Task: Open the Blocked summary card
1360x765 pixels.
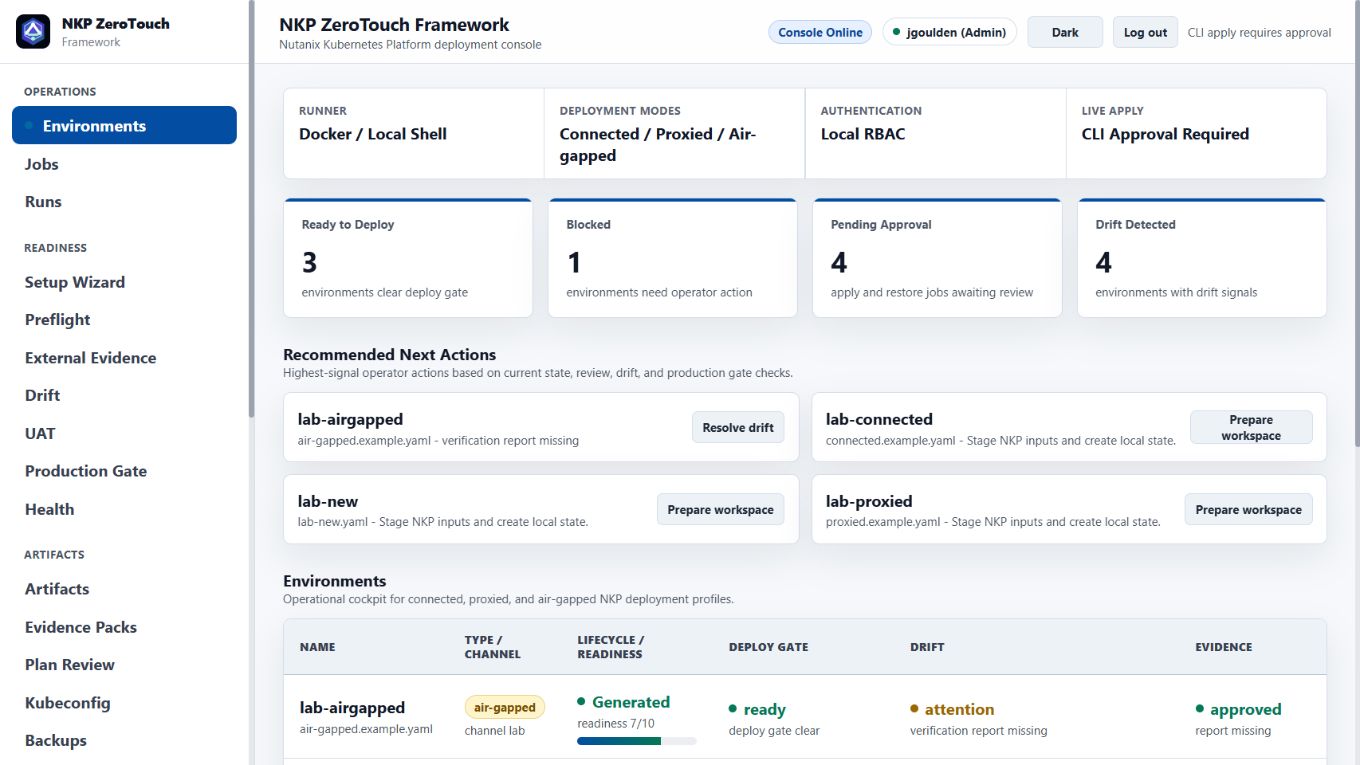Action: click(x=673, y=258)
